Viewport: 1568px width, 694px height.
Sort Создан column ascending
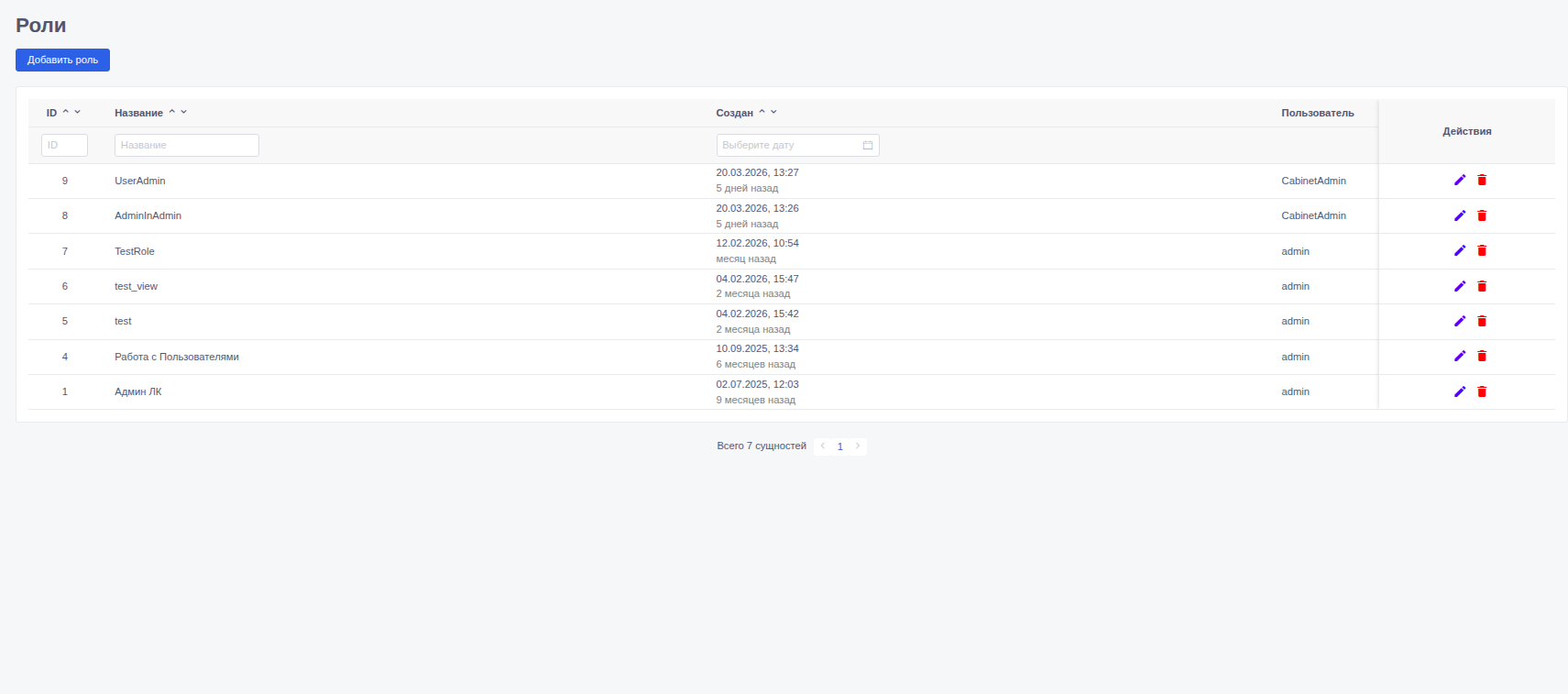pyautogui.click(x=762, y=112)
